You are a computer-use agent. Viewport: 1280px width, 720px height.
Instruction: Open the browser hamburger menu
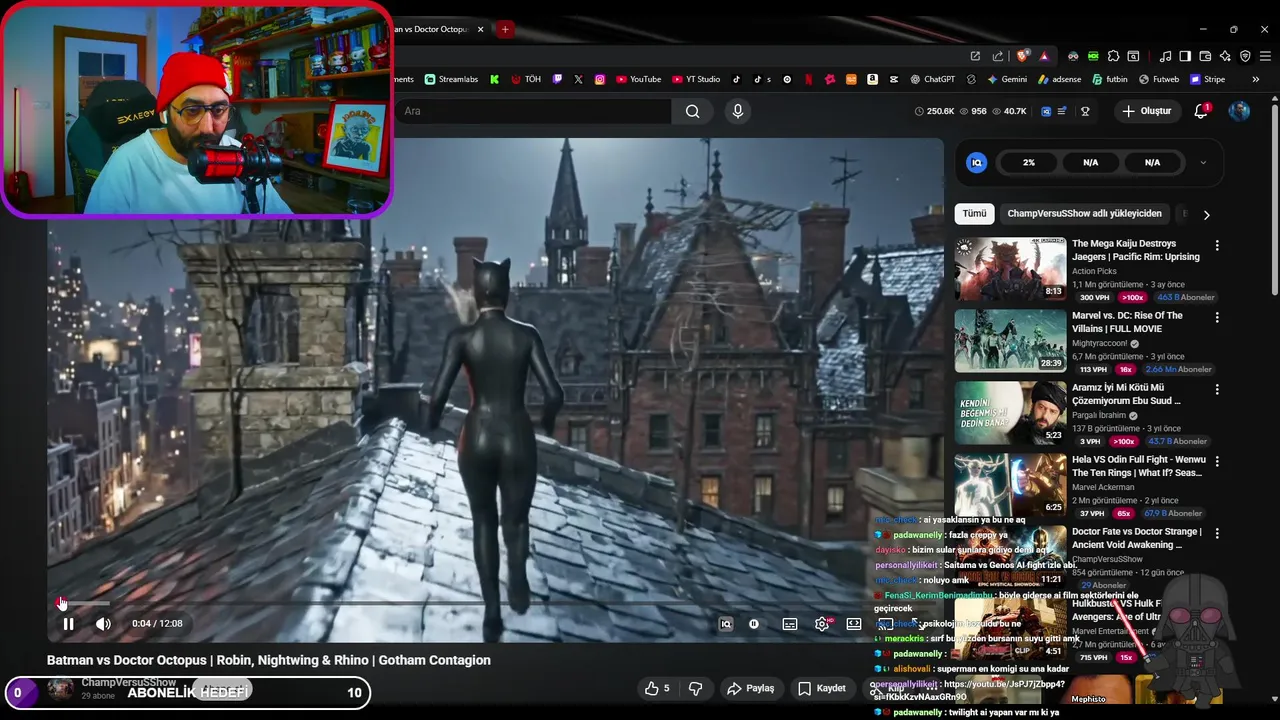pyautogui.click(x=1266, y=56)
